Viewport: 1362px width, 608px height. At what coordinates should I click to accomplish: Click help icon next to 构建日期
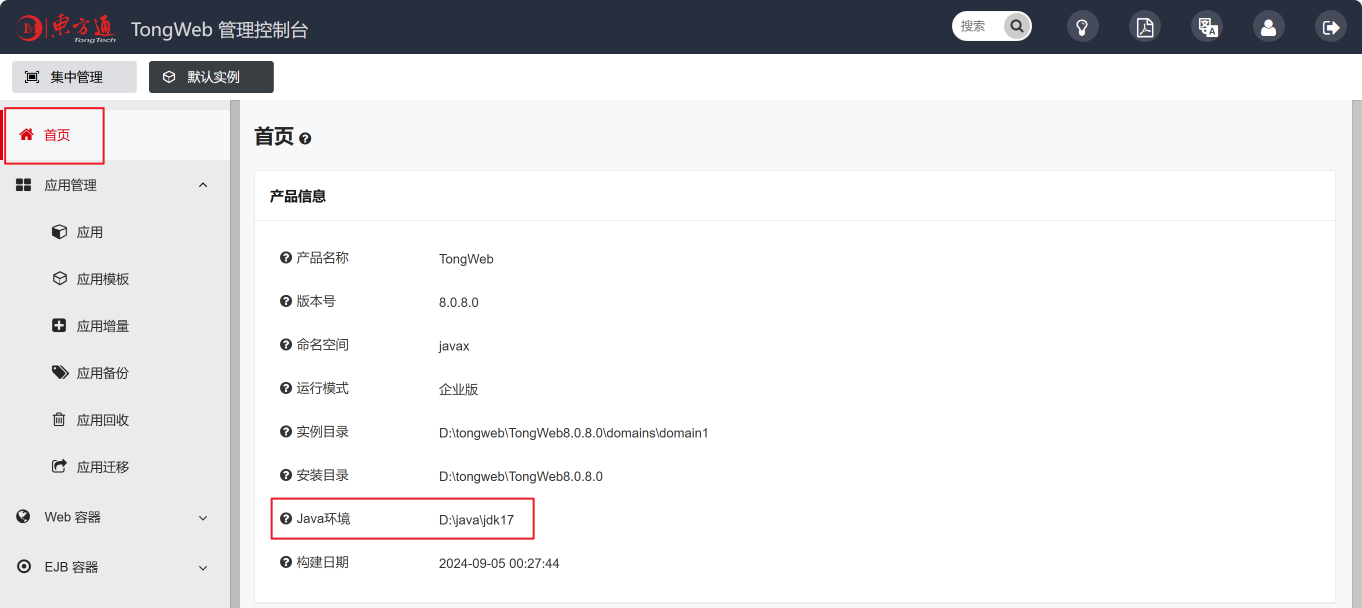[286, 563]
